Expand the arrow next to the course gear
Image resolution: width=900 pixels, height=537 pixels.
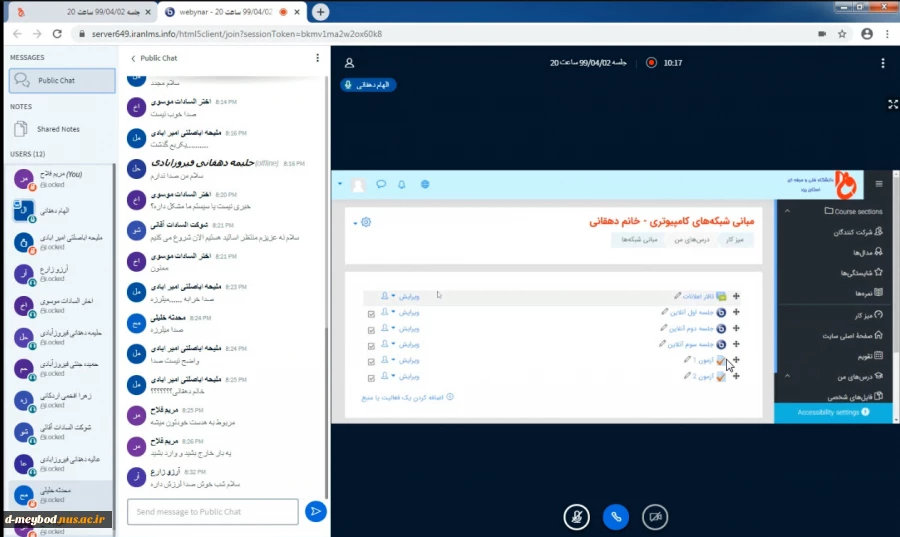click(x=355, y=223)
